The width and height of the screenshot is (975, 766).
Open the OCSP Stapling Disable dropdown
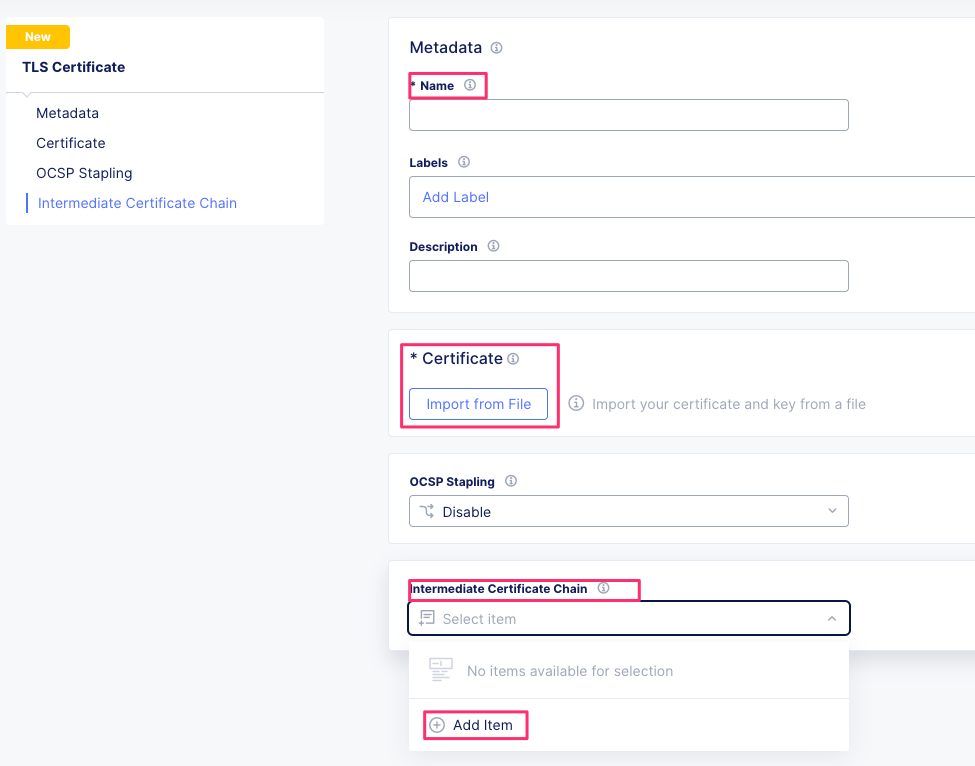[628, 511]
